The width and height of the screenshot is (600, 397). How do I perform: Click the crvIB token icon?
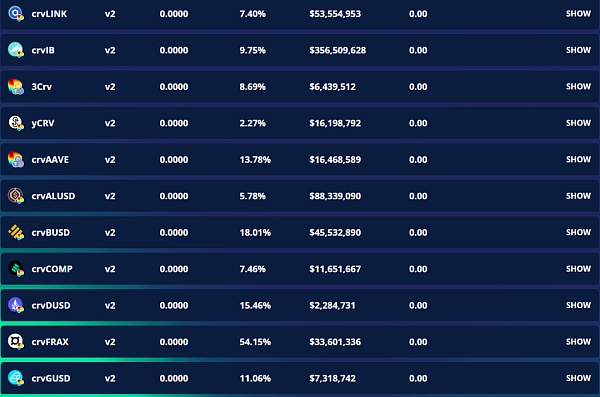click(16, 50)
